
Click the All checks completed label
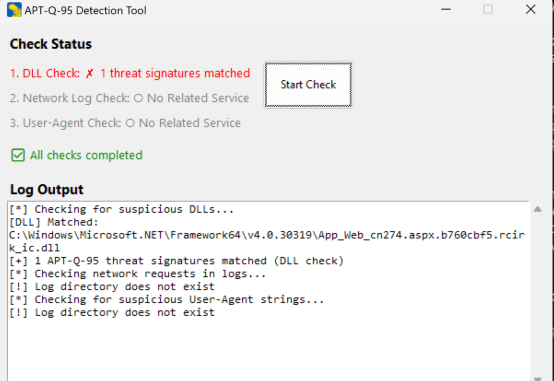86,155
